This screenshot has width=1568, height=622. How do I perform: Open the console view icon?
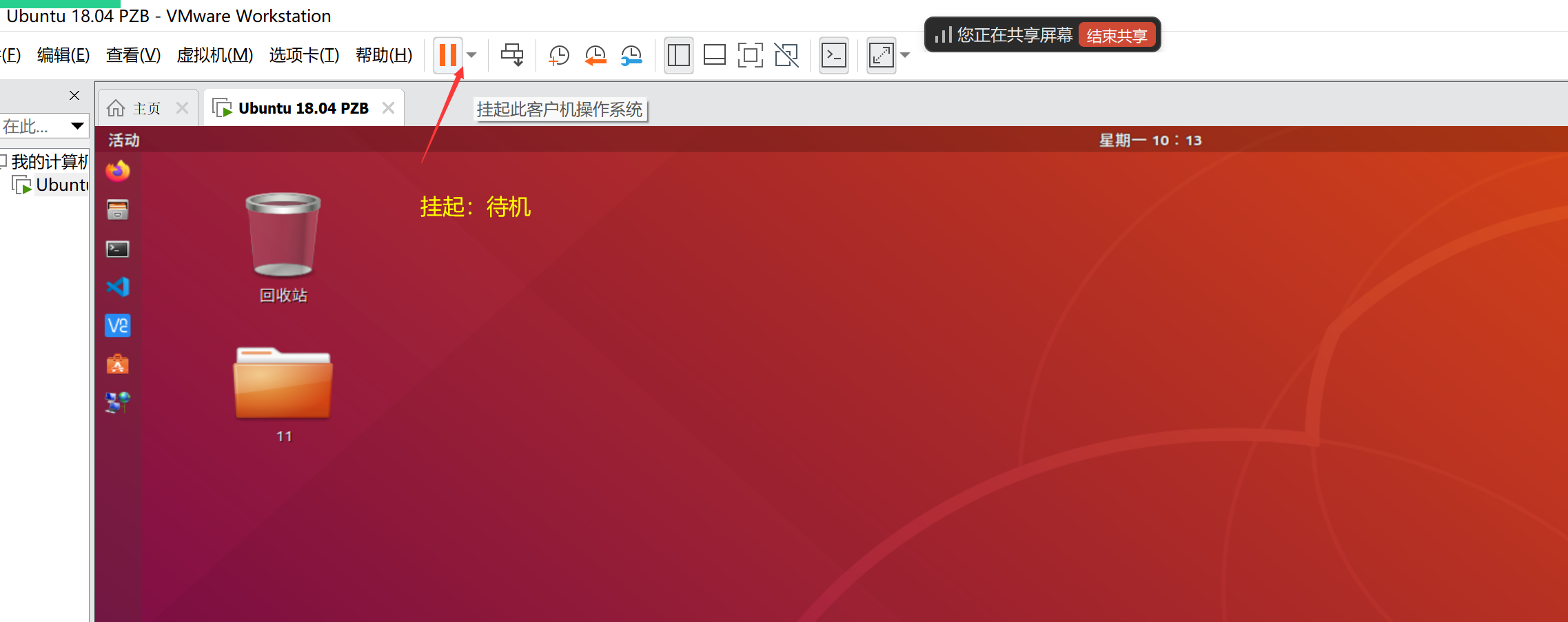(834, 55)
